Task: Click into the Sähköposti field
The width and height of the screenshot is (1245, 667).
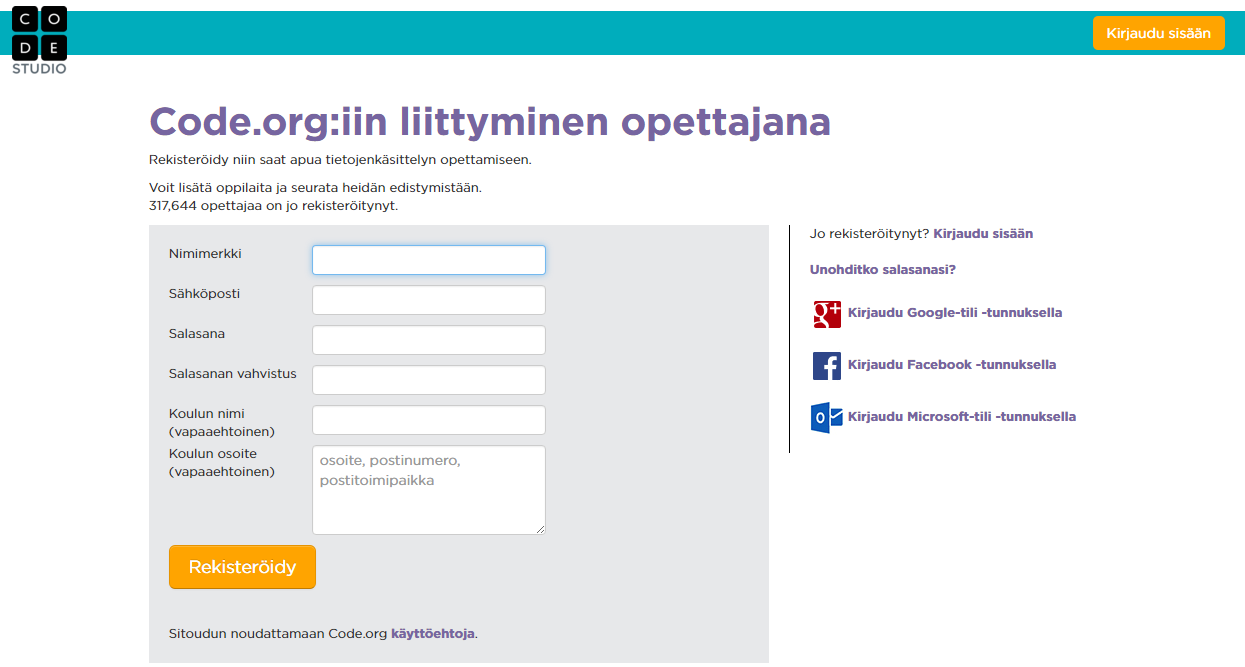Action: click(428, 300)
